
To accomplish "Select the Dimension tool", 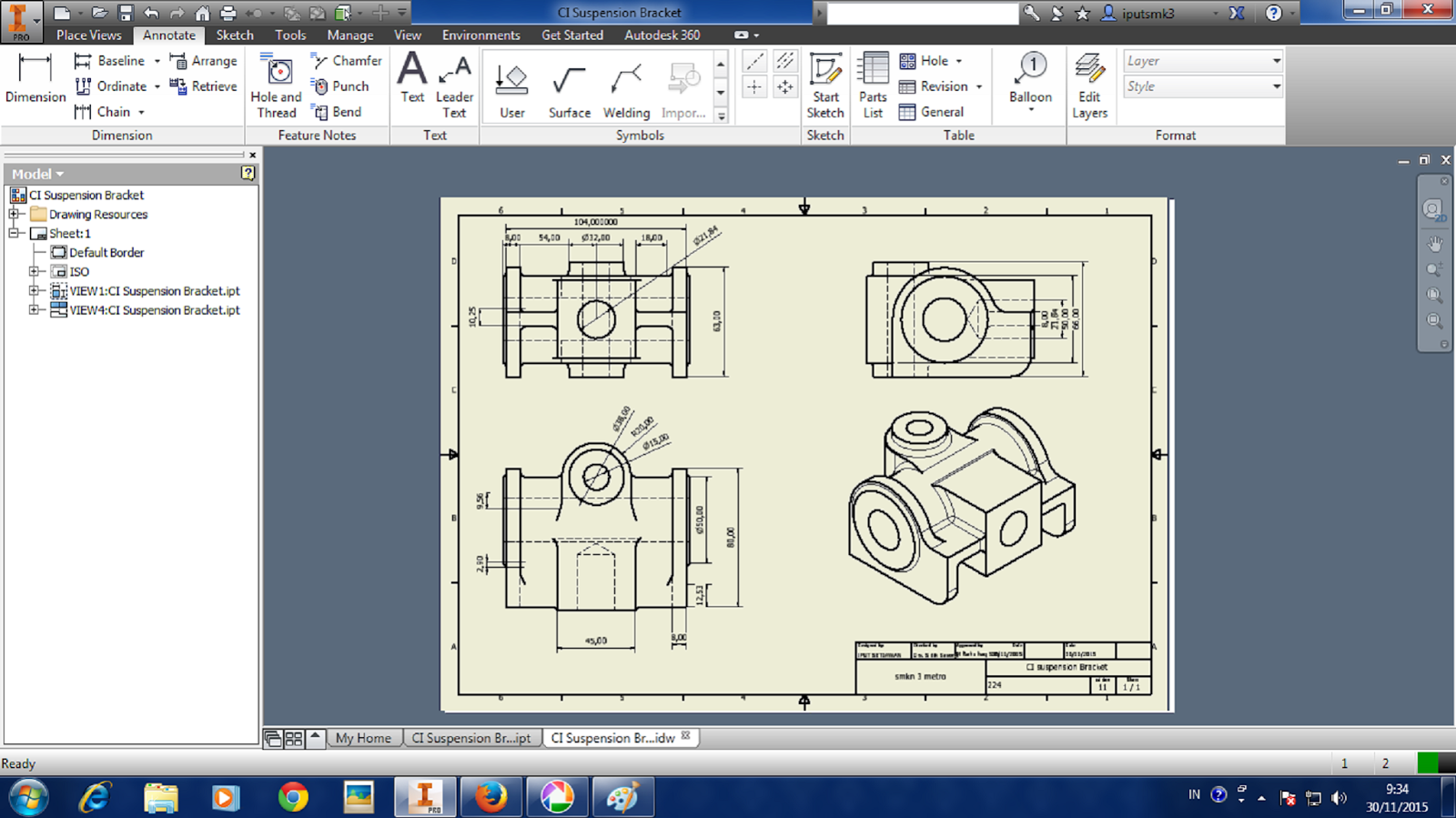I will point(35,78).
